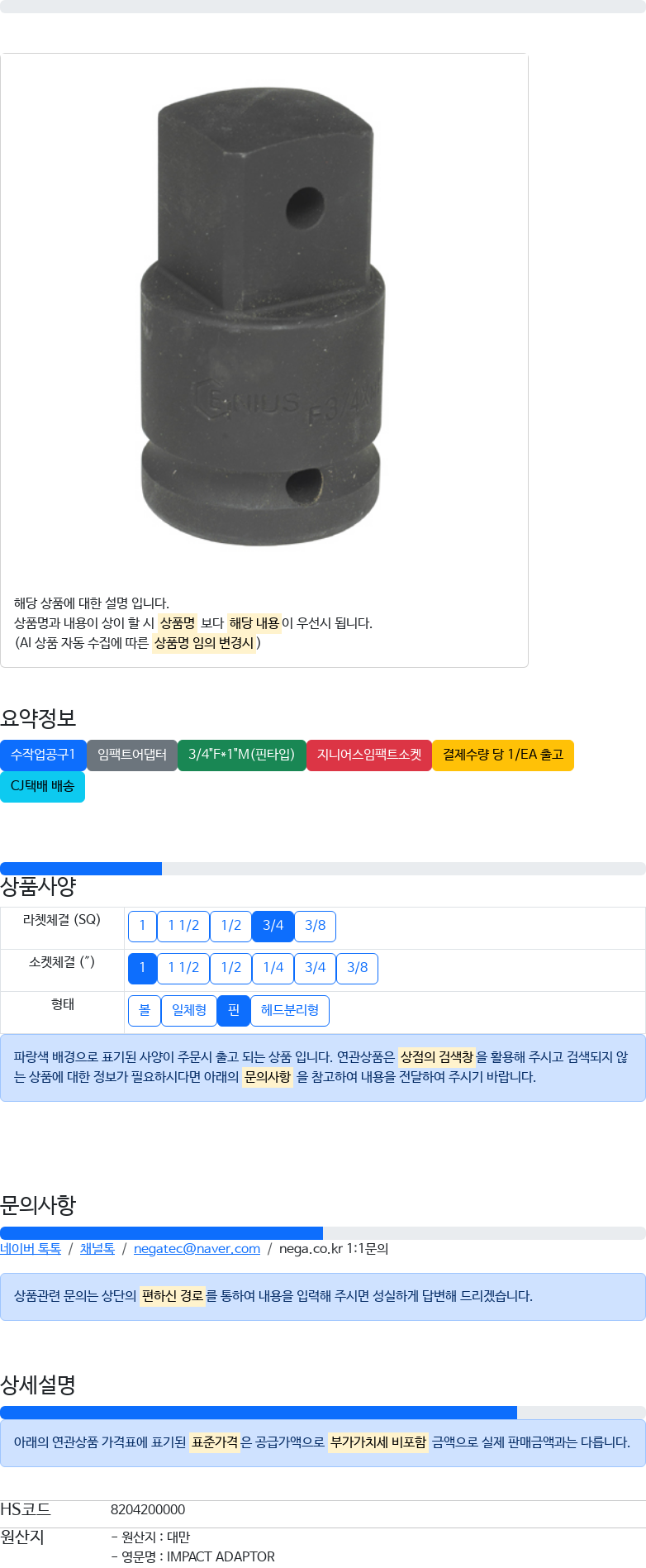Select 1 option in 소켓체결 row
Viewport: 646px width, 1568px height.
(142, 968)
